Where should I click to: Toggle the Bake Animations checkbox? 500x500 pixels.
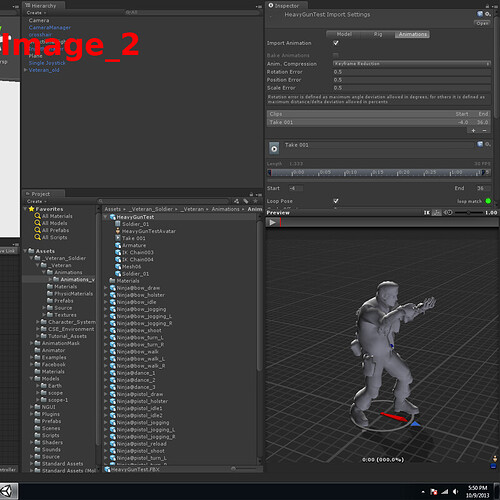(x=336, y=55)
